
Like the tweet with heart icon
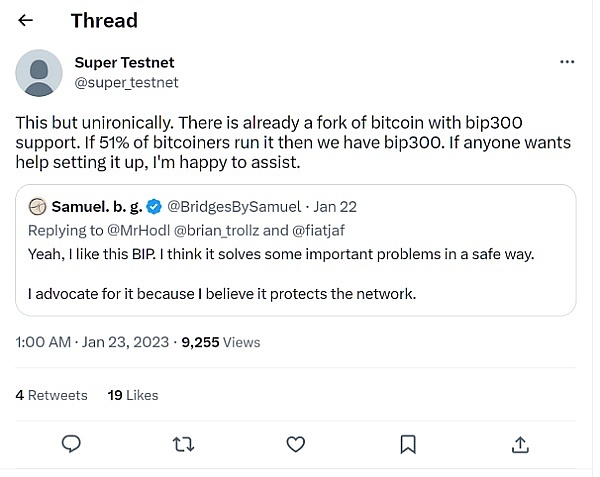click(296, 443)
